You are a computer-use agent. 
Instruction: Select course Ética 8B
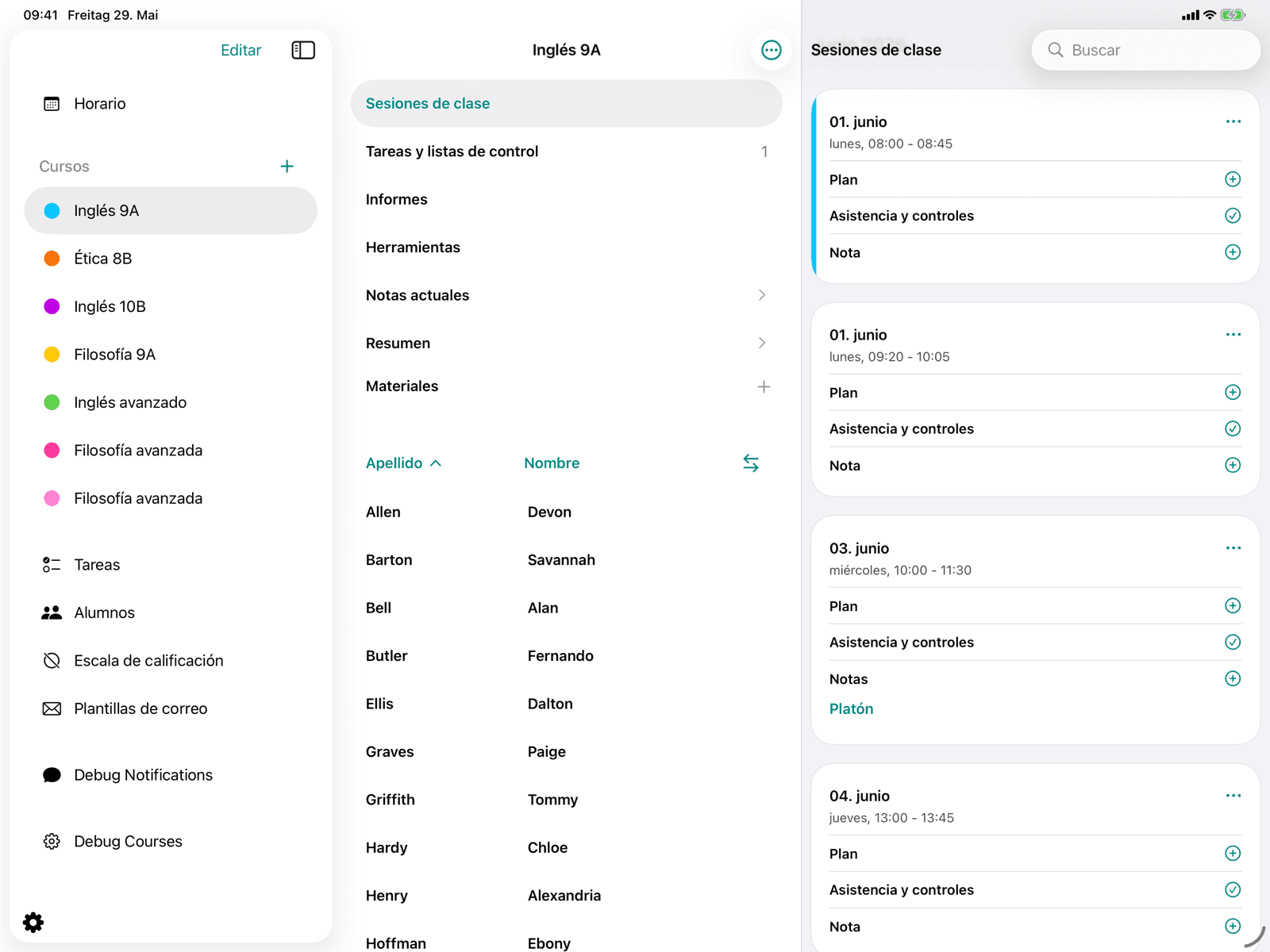coord(171,259)
